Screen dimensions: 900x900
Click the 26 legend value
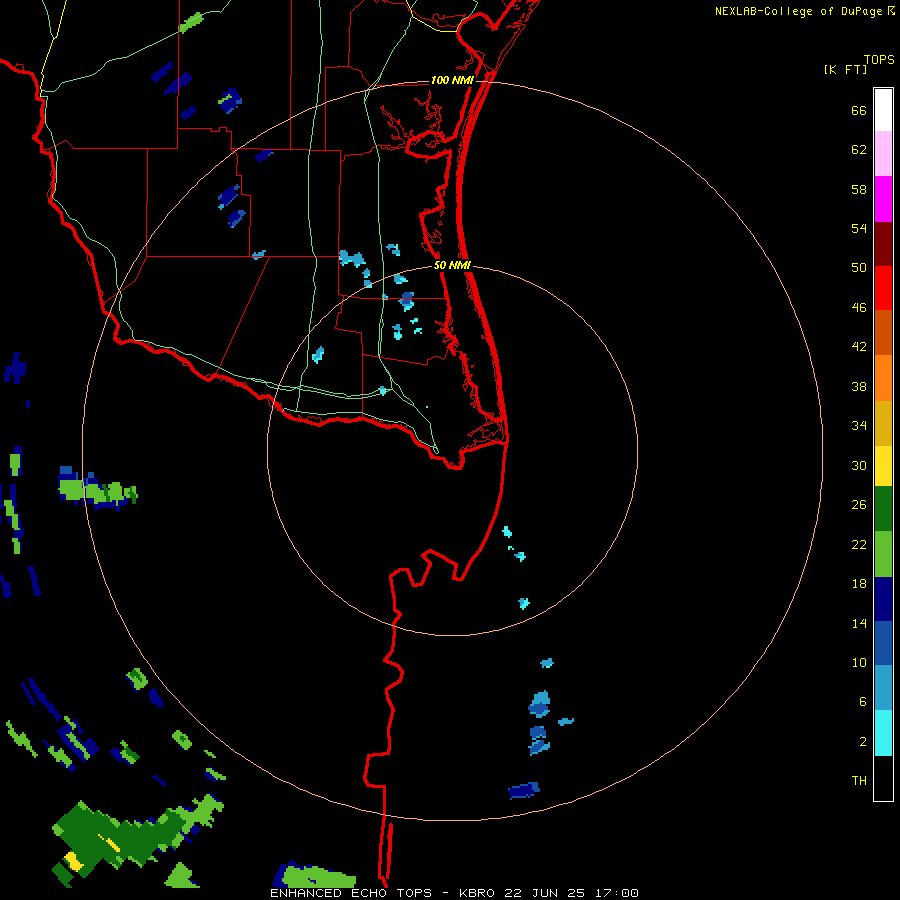(x=859, y=505)
